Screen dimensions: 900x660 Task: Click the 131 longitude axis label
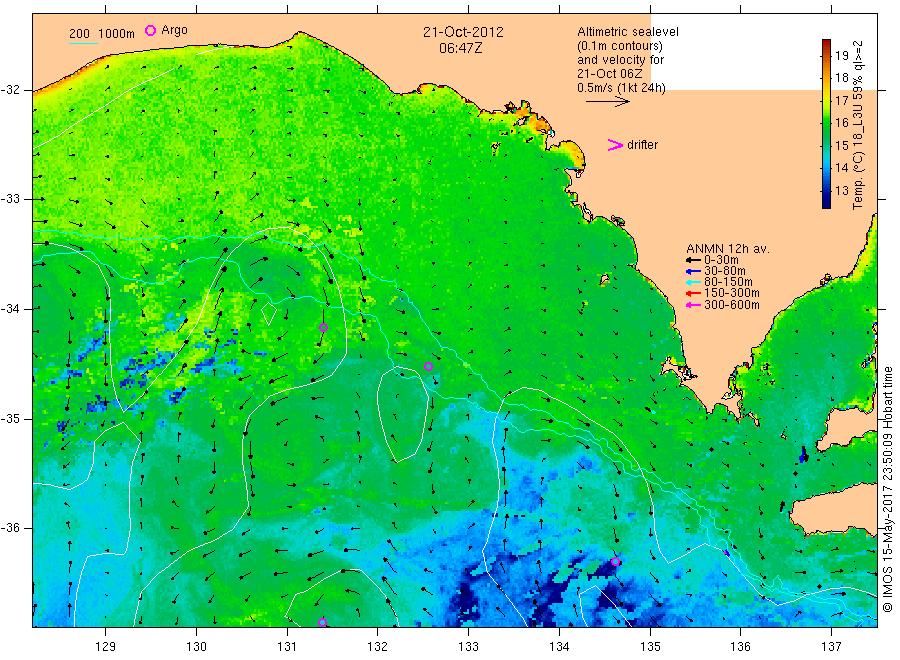287,647
